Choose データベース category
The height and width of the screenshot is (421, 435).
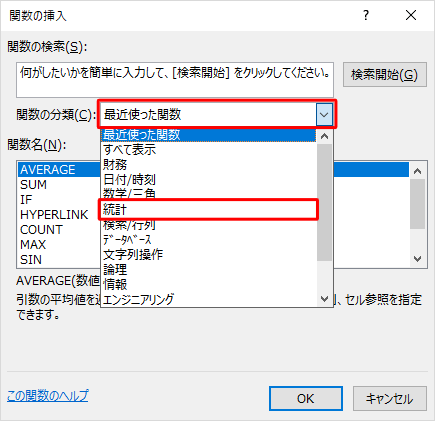(x=209, y=240)
